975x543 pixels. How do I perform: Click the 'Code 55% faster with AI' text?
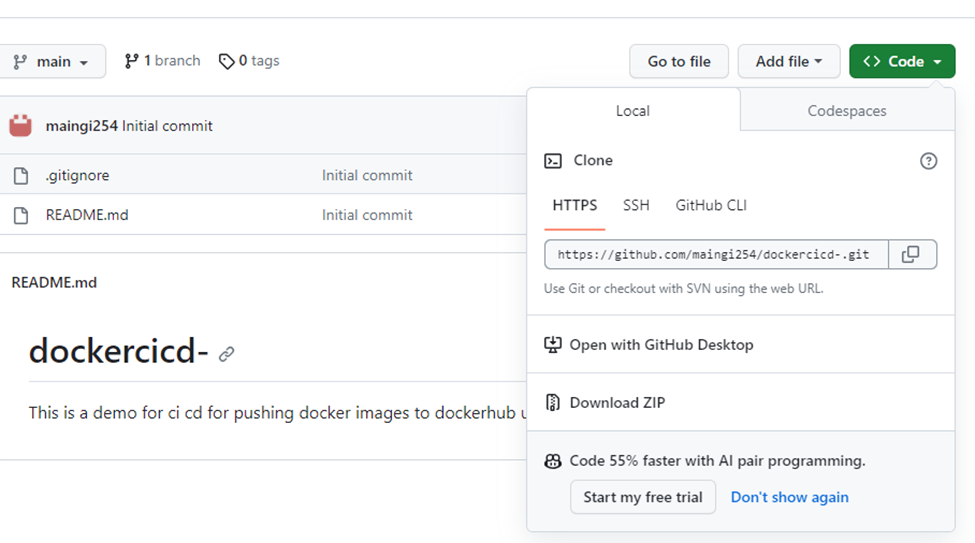coord(718,461)
